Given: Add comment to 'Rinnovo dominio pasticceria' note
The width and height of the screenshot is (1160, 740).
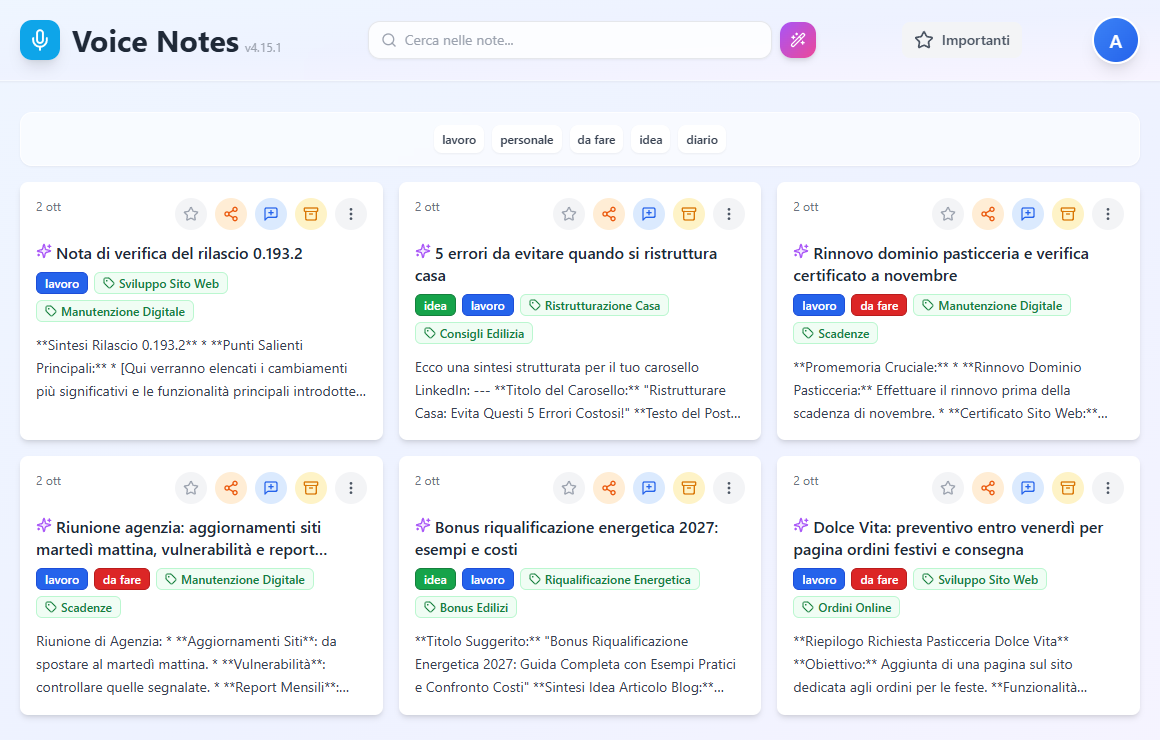Looking at the screenshot, I should [x=1028, y=214].
